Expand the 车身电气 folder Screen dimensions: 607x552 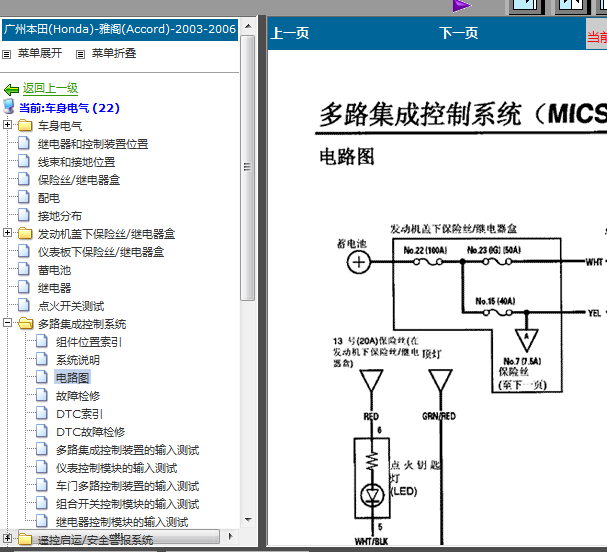tap(7, 125)
